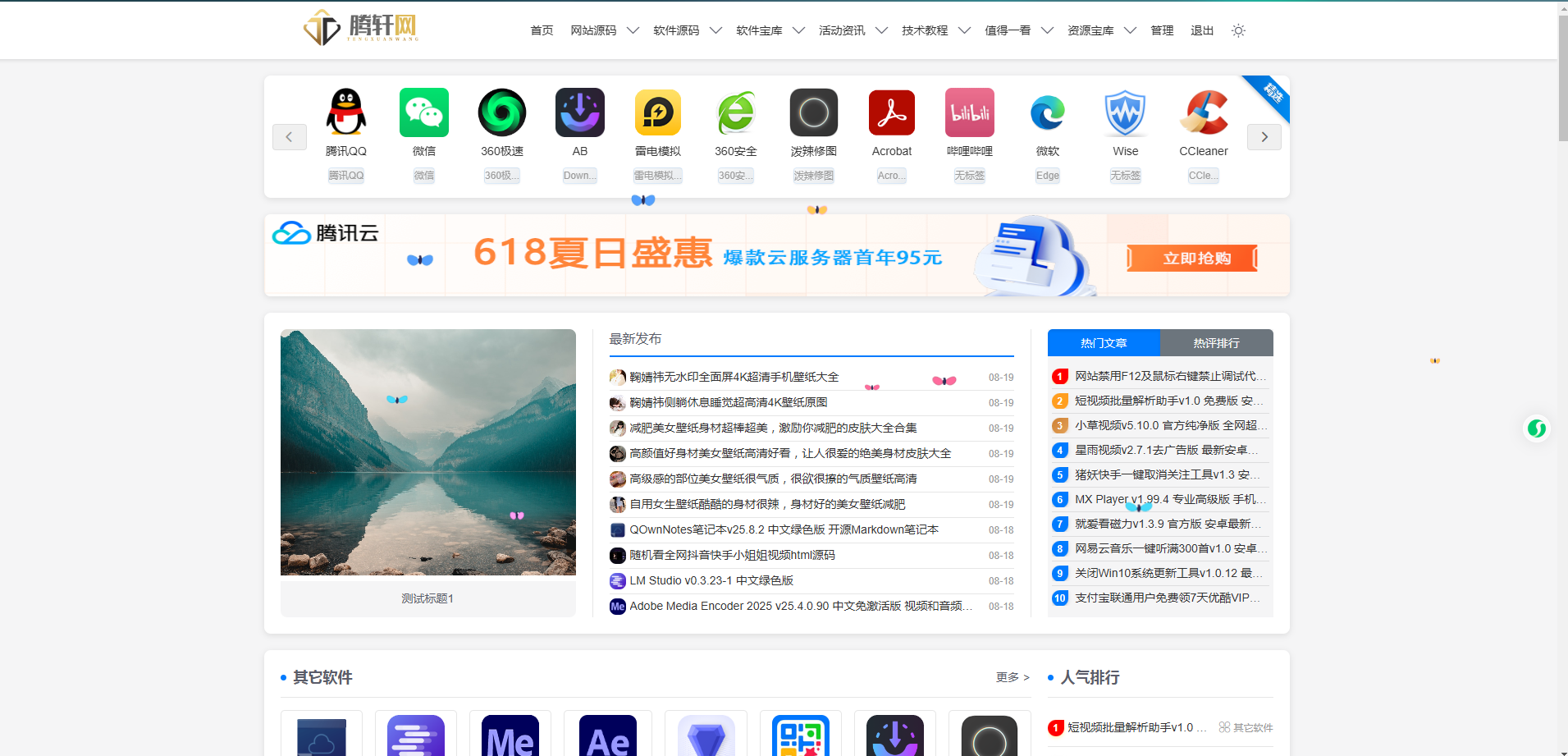Switch to the 热评排行 tab
This screenshot has width=1568, height=756.
pyautogui.click(x=1216, y=343)
